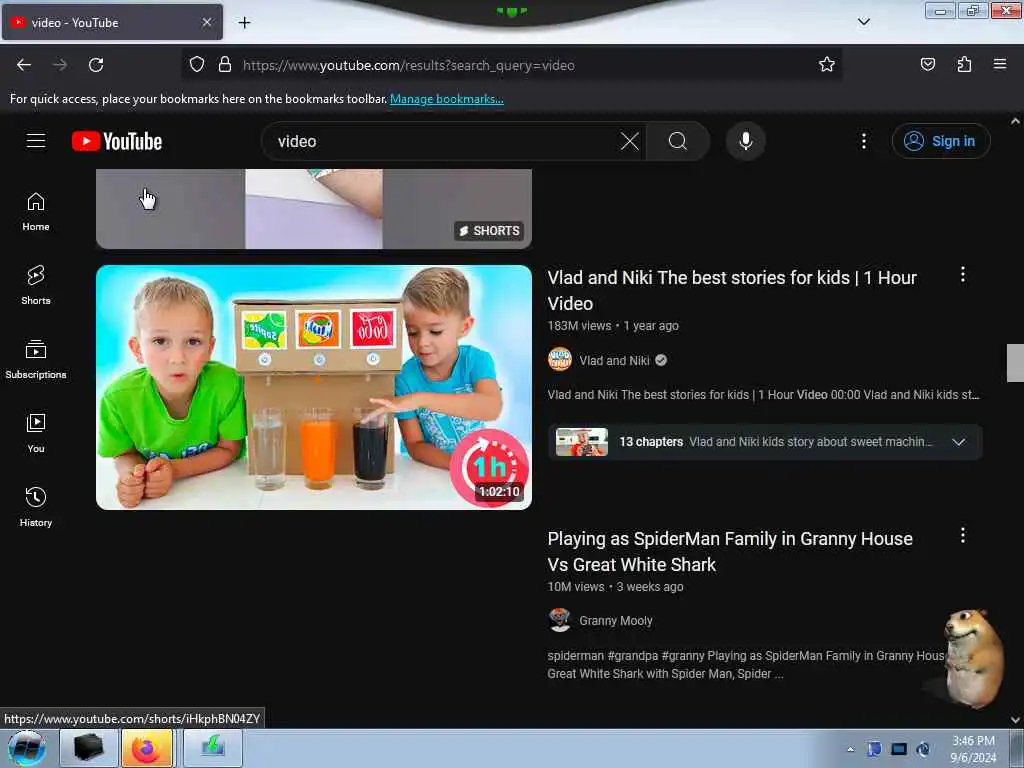Open 'Playing as SpiderMan Family' video title
Screen dimensions: 1024x768
tap(730, 552)
